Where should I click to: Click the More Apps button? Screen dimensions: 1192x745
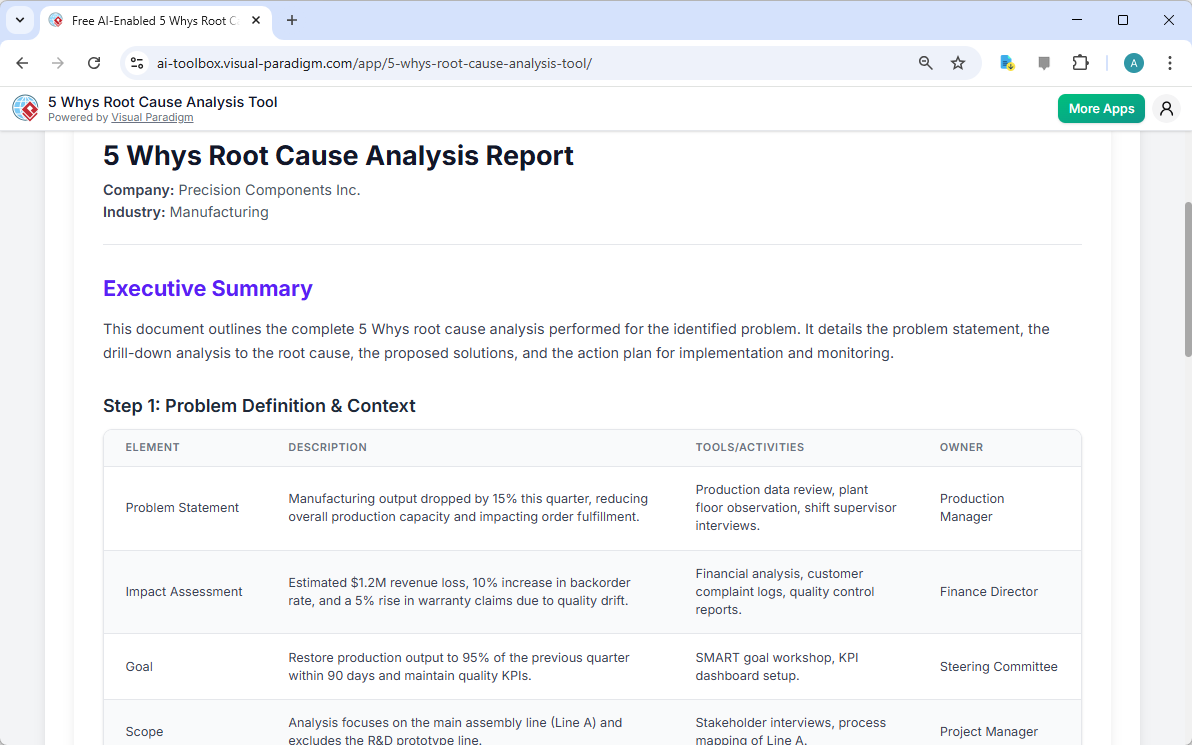pyautogui.click(x=1101, y=108)
